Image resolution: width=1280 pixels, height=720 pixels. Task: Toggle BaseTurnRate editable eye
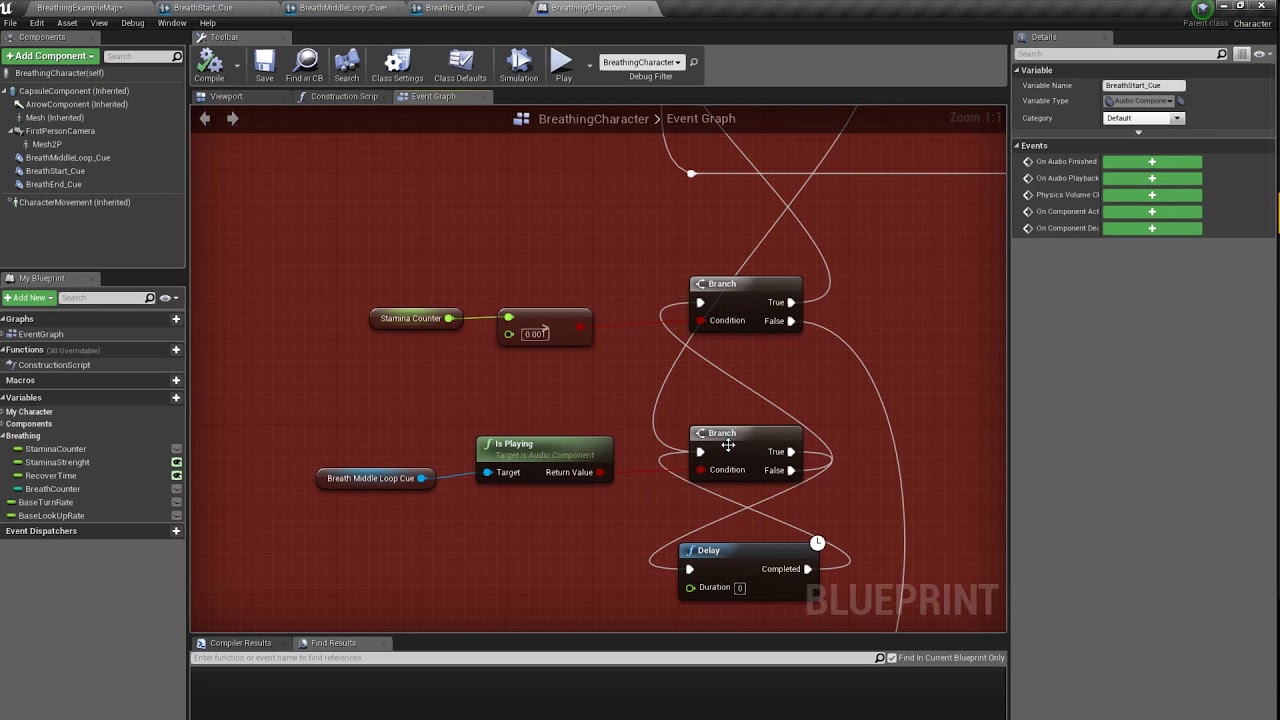pyautogui.click(x=177, y=502)
